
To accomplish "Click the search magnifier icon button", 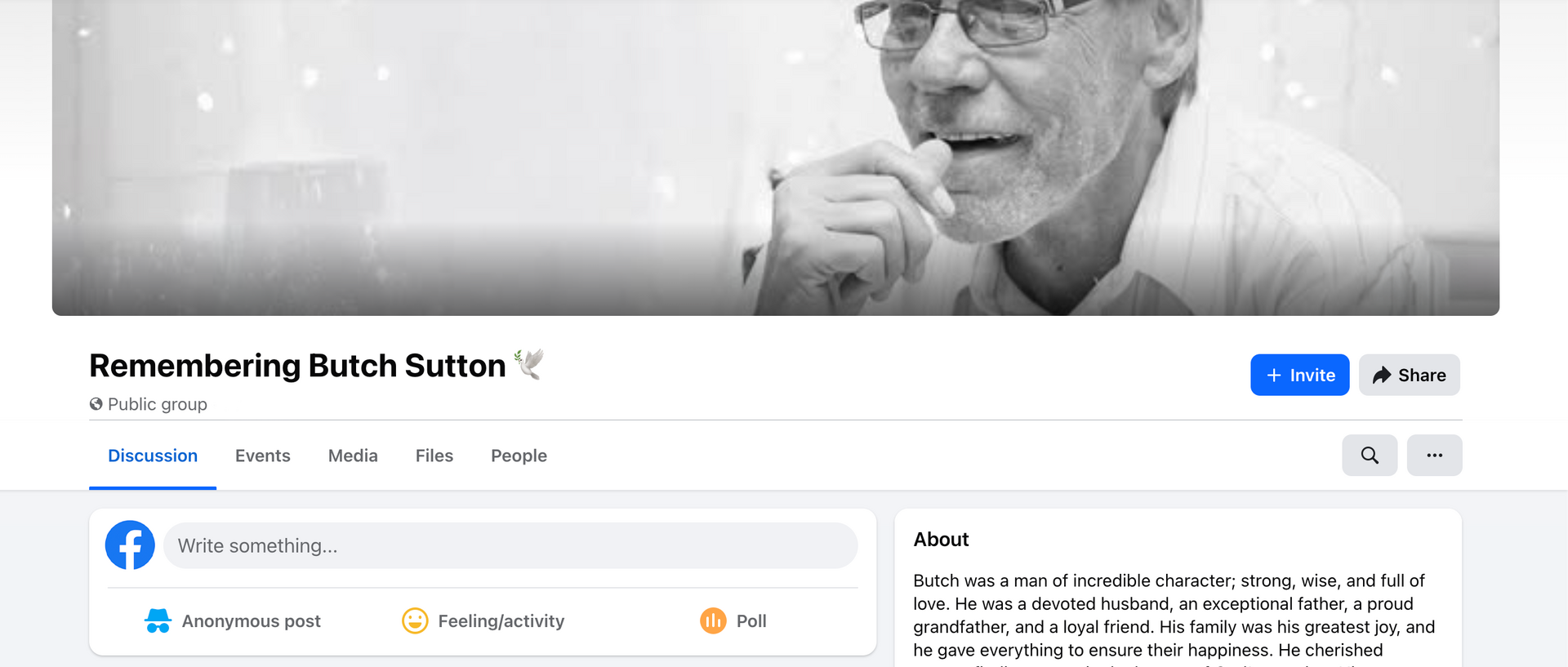I will pos(1370,456).
